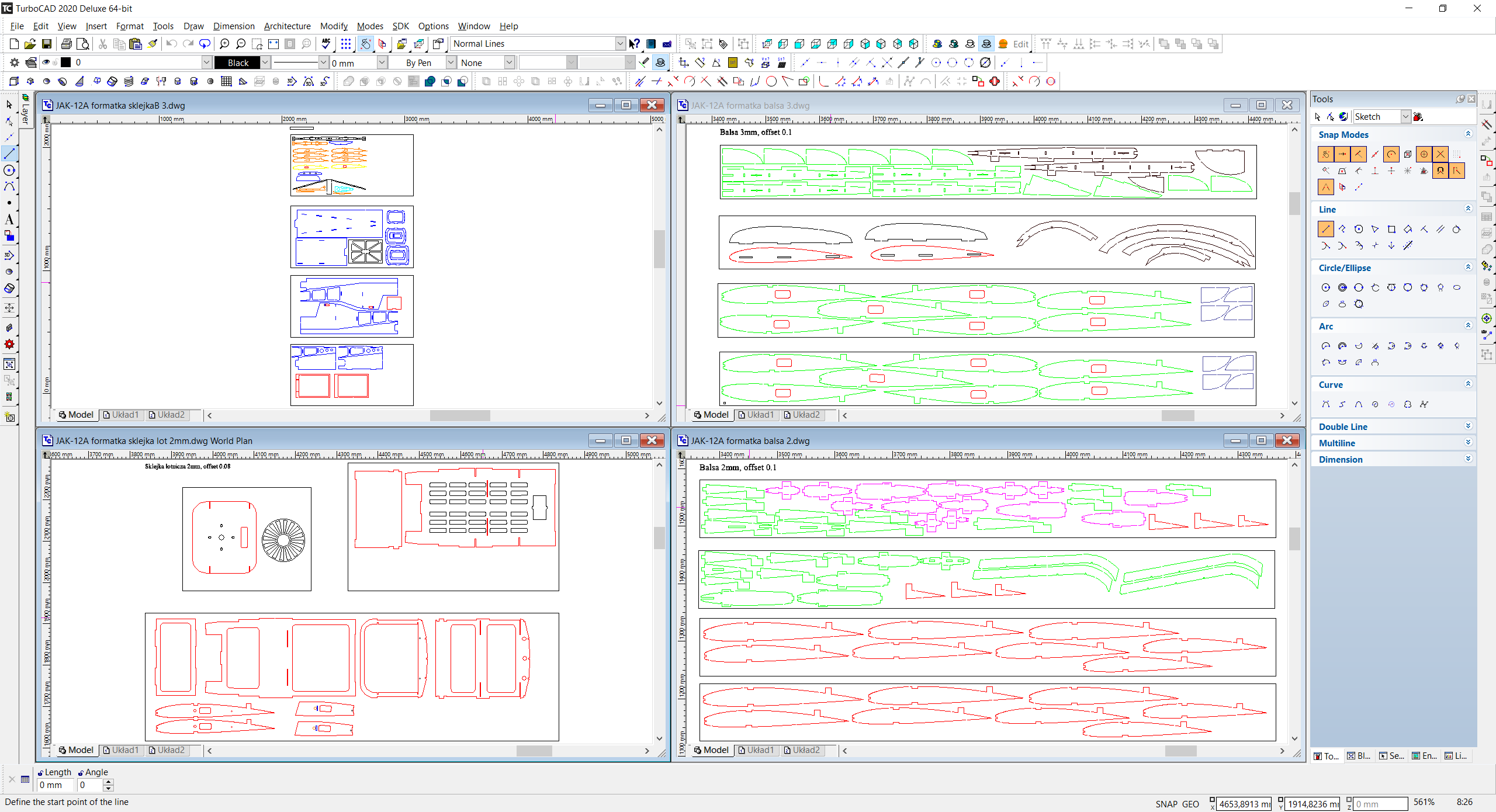Select the Ellipse tool in Circle/Ellipse section

[1457, 287]
